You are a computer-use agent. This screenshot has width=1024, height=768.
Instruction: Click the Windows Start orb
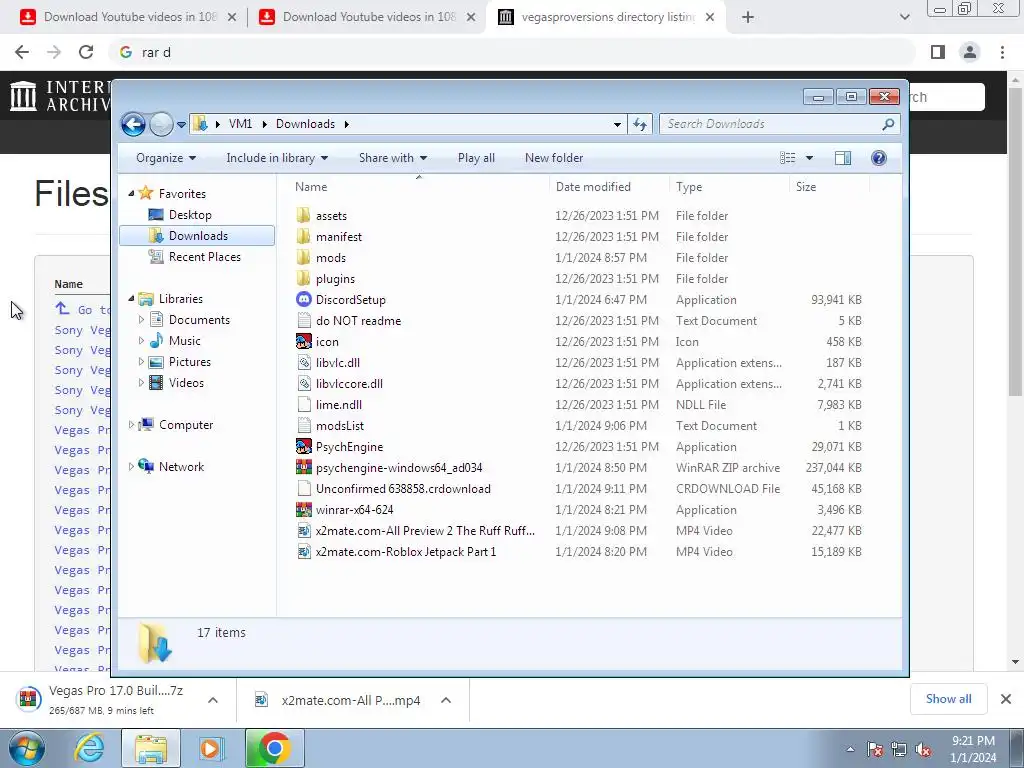coord(27,748)
